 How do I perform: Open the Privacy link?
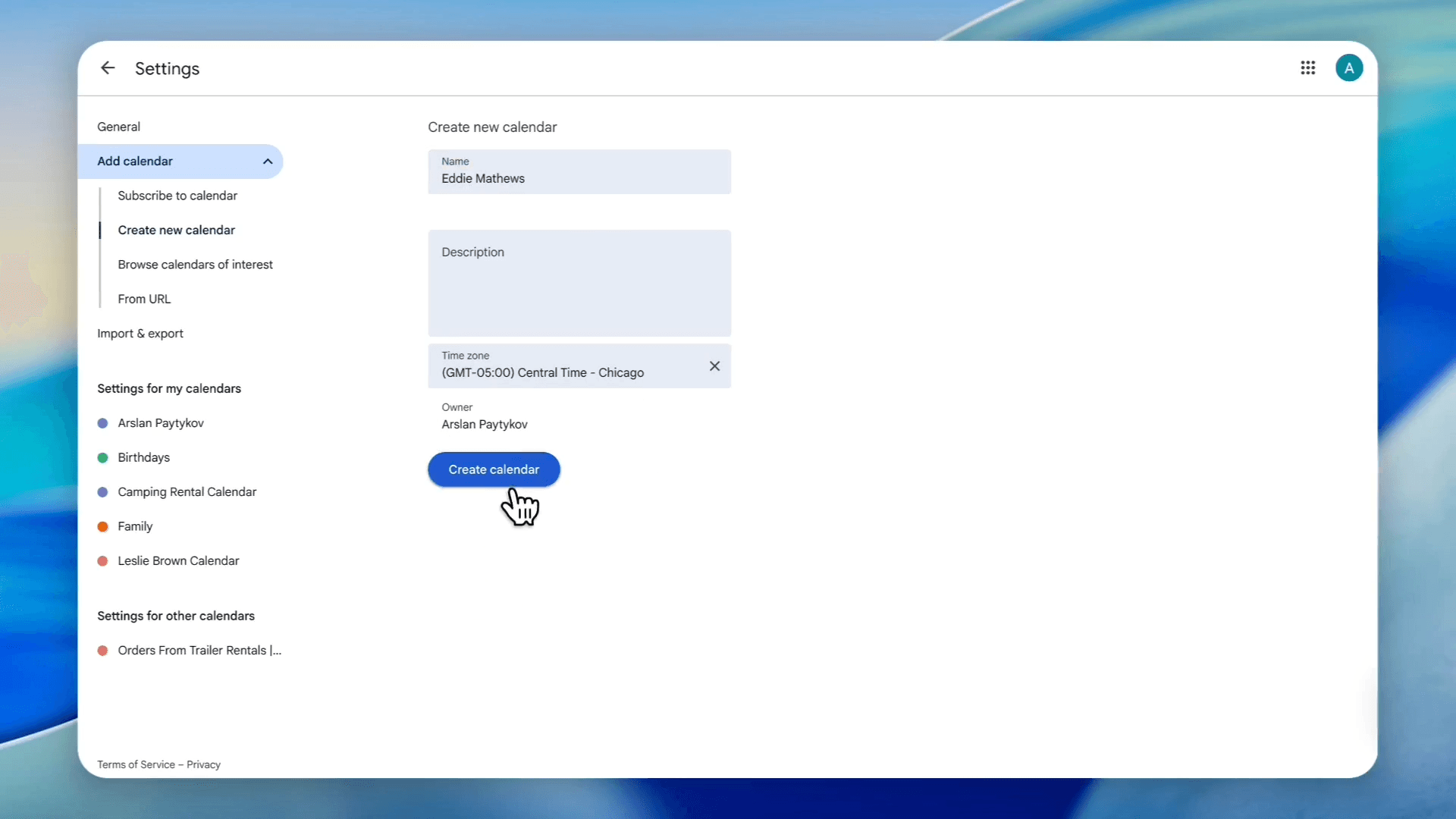[x=203, y=764]
